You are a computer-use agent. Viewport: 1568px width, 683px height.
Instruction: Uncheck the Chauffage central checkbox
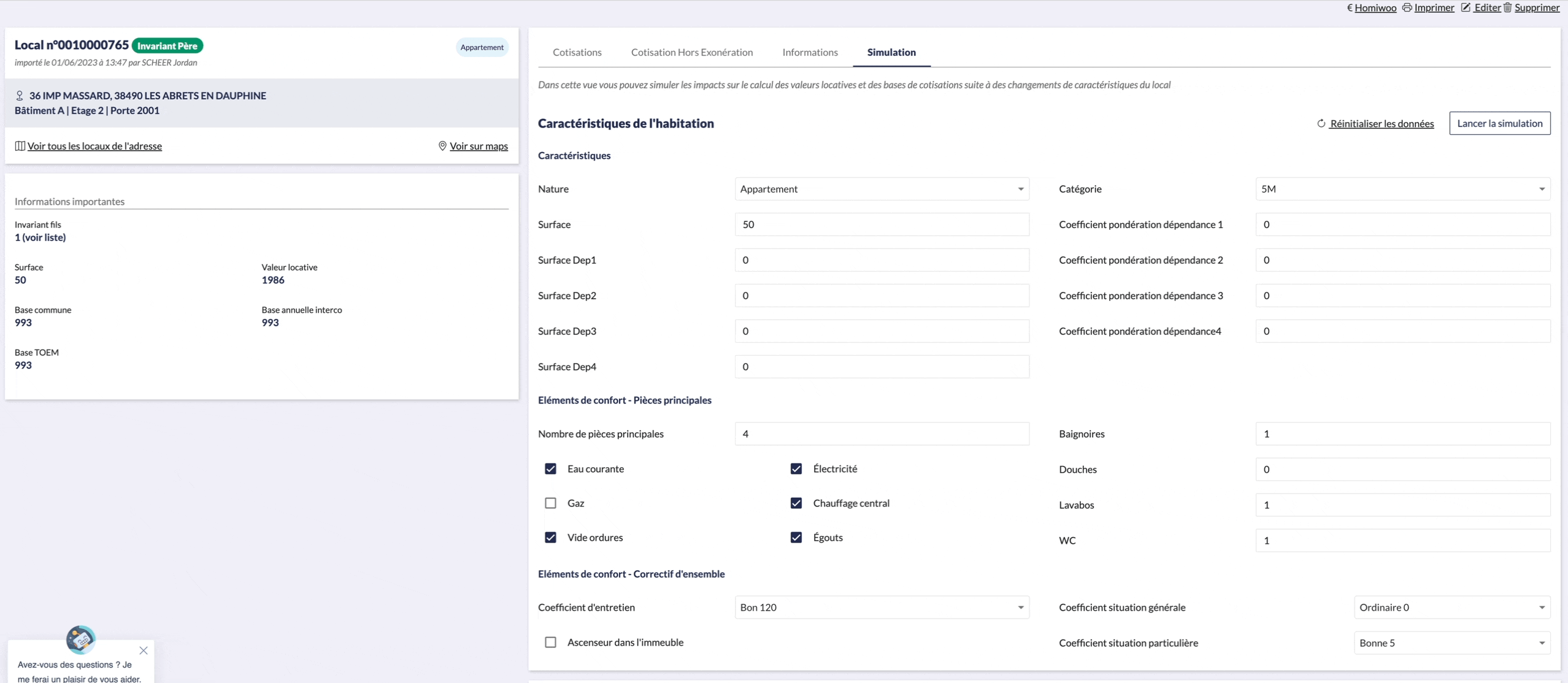(x=796, y=503)
